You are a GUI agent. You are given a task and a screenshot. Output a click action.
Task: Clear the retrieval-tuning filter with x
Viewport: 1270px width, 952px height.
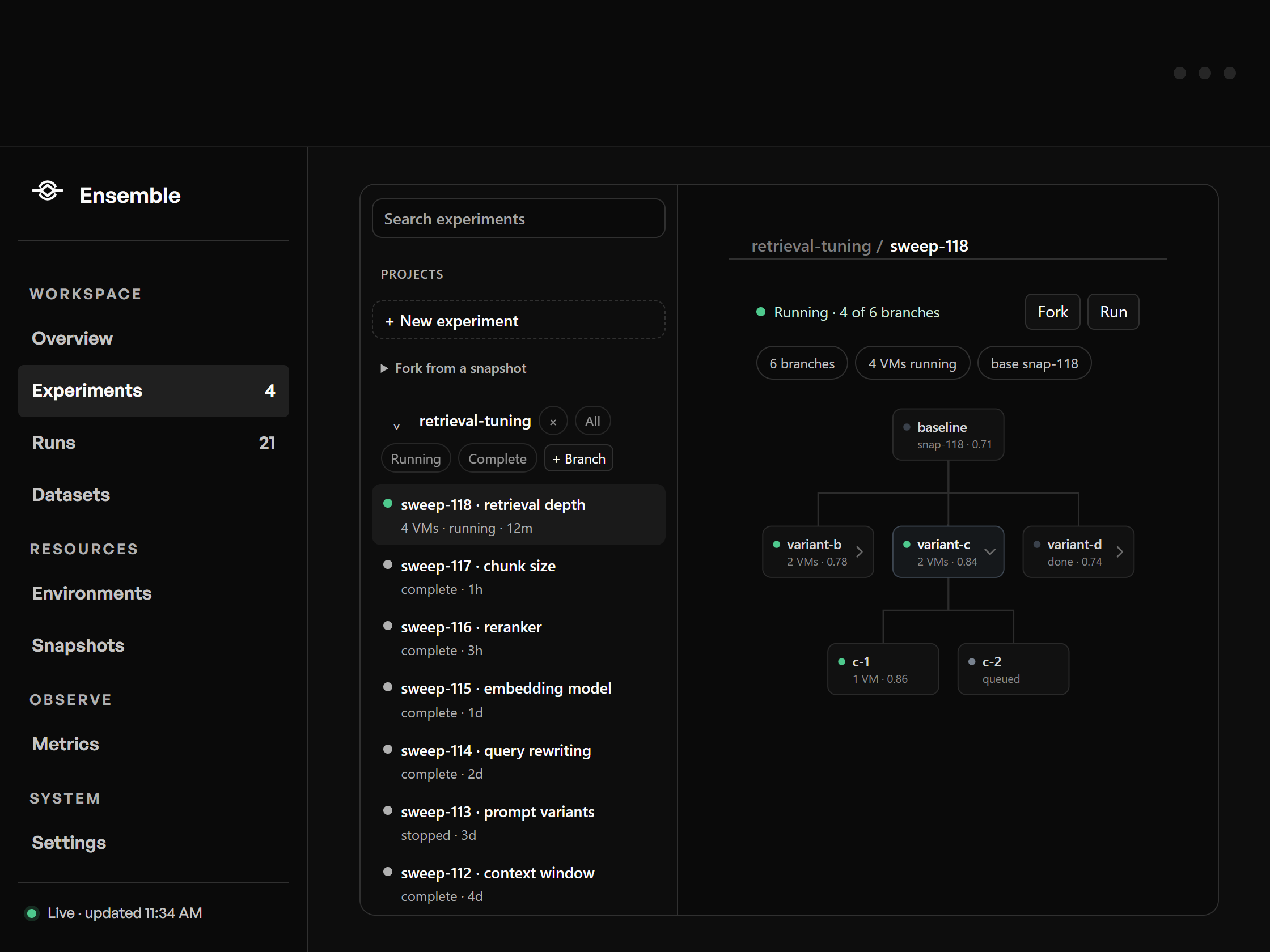point(553,422)
